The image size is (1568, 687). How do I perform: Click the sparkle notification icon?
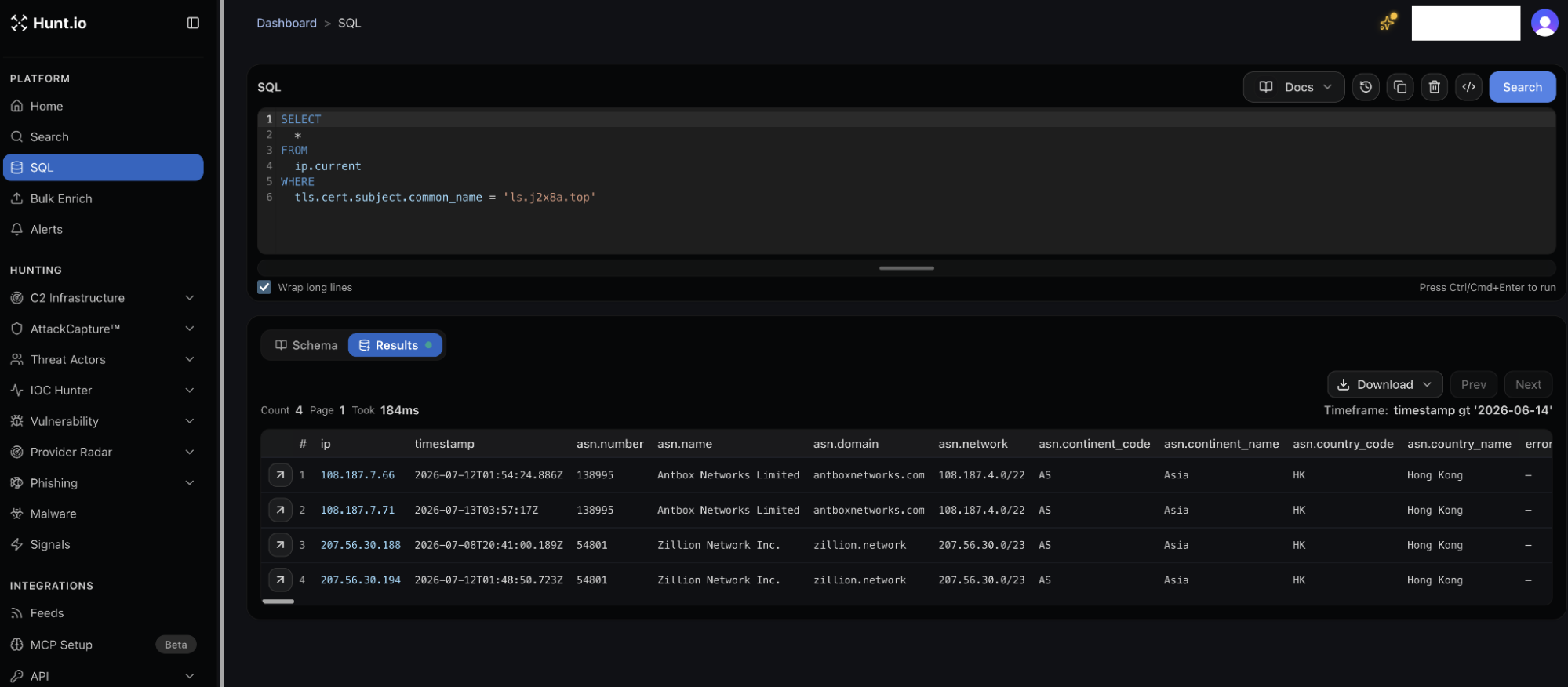click(1388, 22)
